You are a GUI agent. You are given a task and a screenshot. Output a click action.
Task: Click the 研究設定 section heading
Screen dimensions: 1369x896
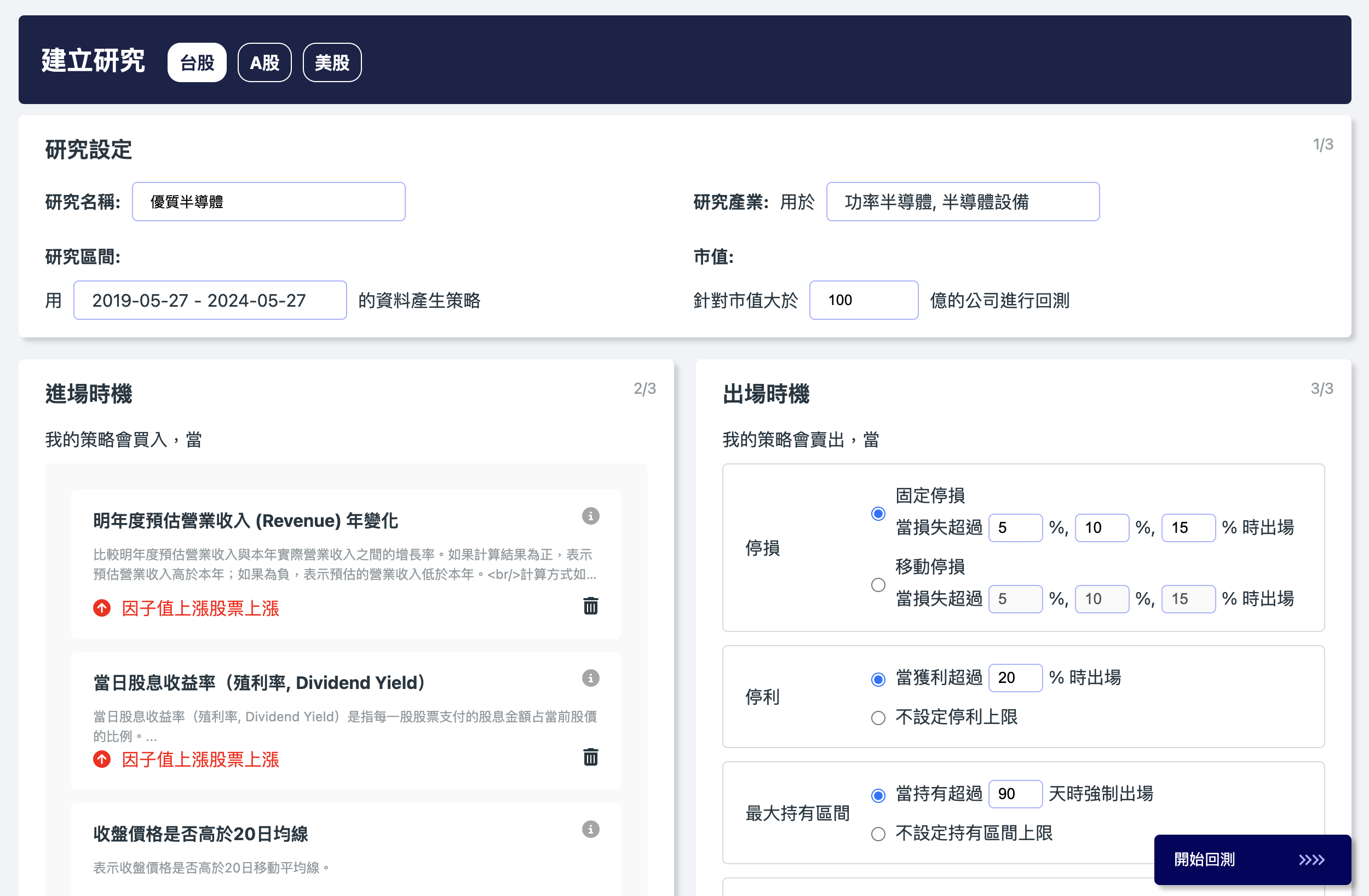coord(89,150)
